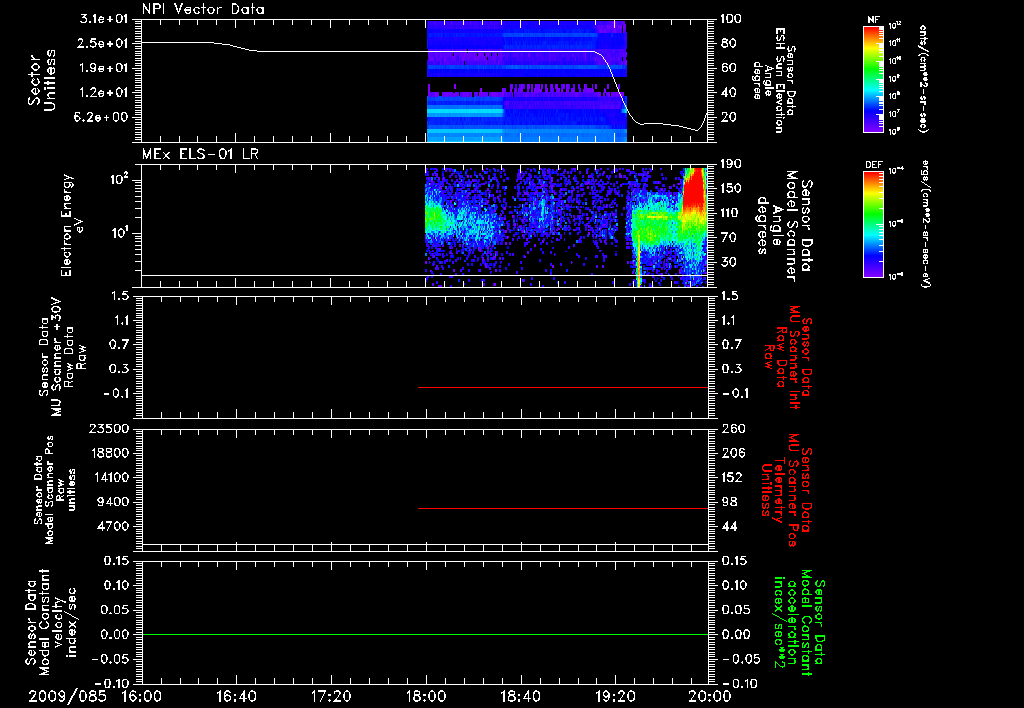This screenshot has width=1024, height=708.
Task: Click the NF color scale bar
Action: pos(874,79)
